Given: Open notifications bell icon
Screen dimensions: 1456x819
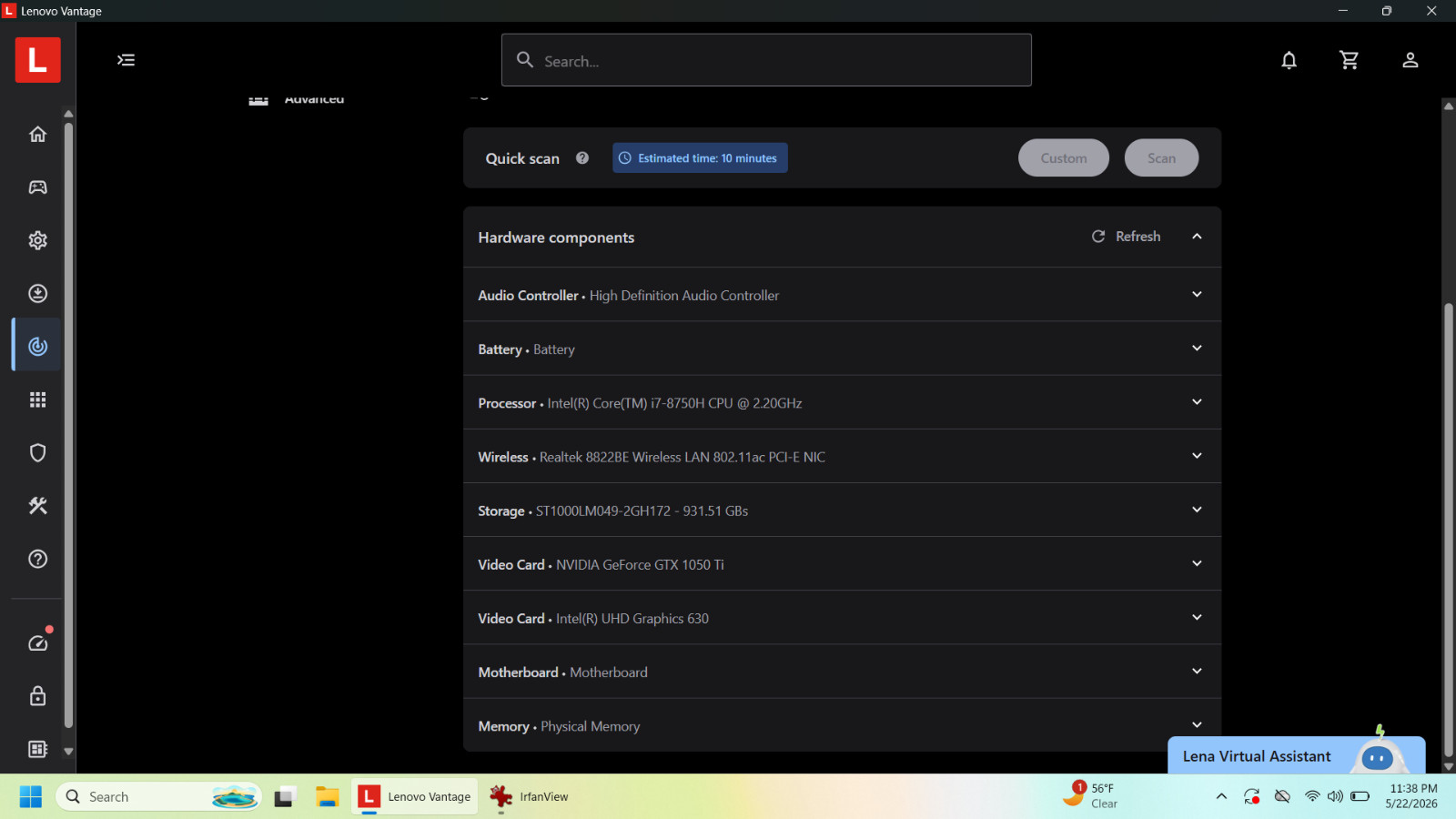Looking at the screenshot, I should click(1289, 60).
